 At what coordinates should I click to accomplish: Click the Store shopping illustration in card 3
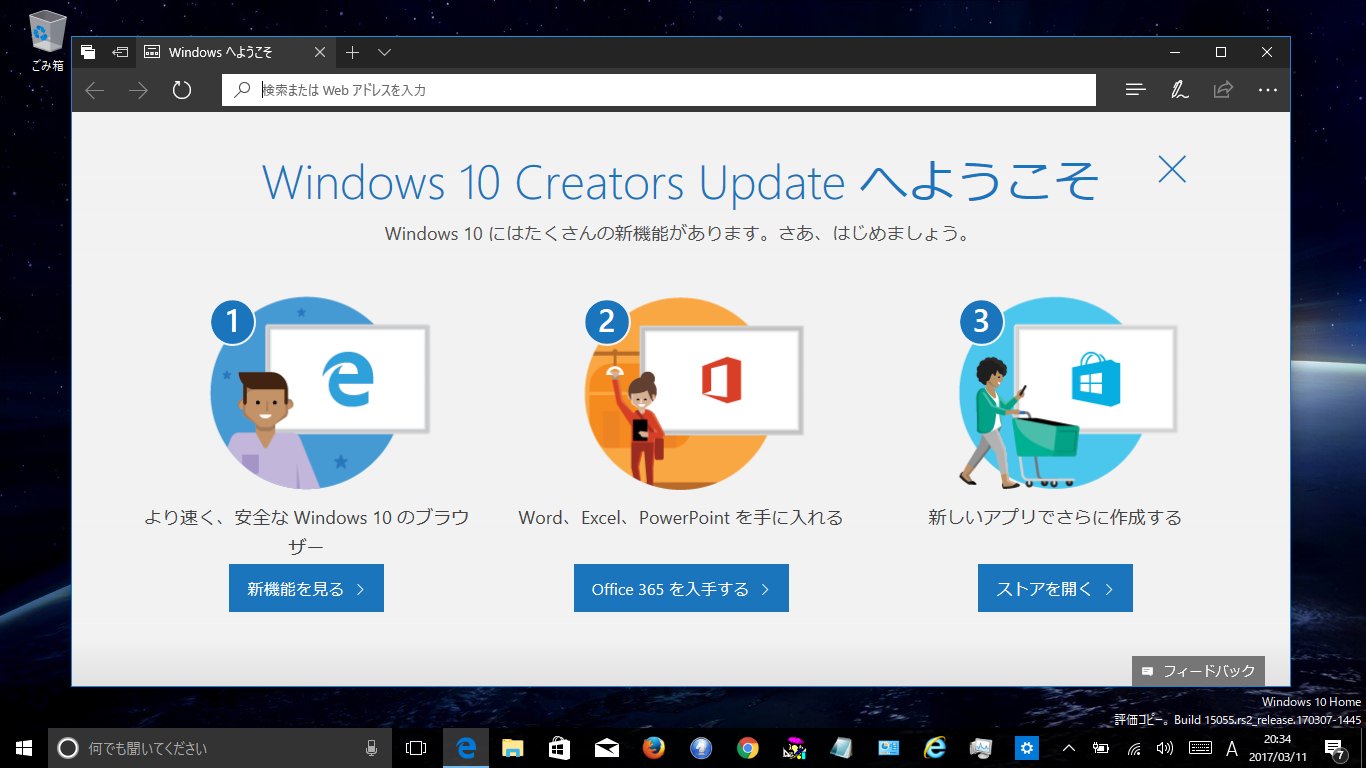(x=1068, y=392)
